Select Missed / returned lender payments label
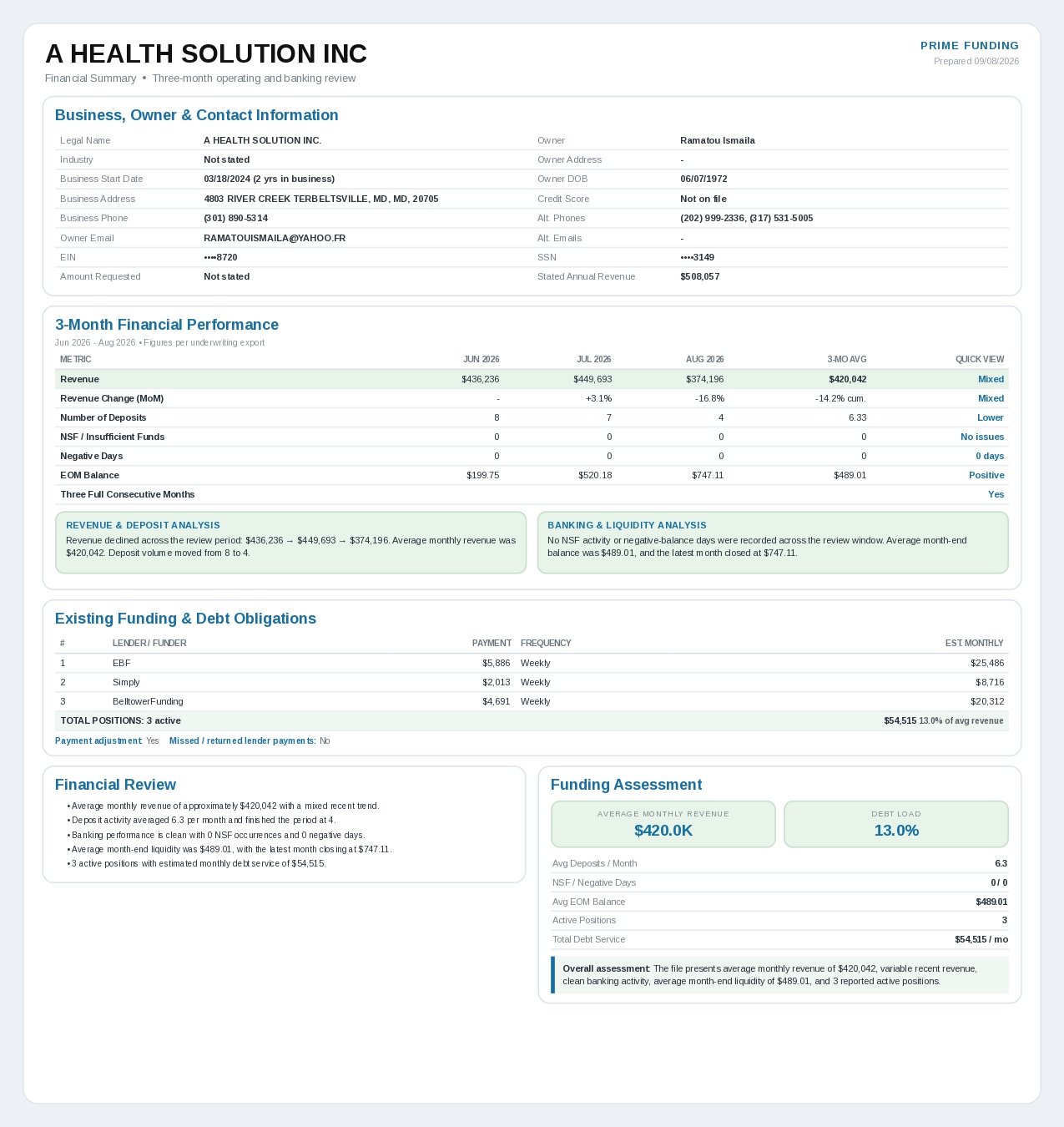 point(243,740)
